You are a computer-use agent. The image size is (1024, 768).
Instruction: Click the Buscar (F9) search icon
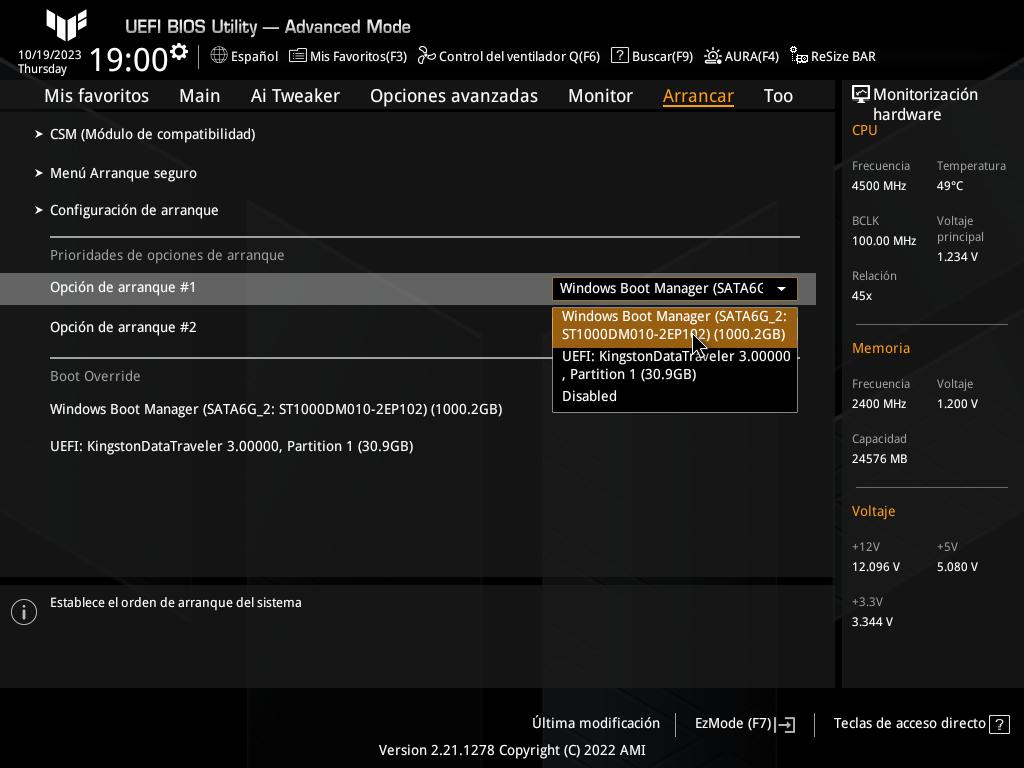[x=620, y=56]
